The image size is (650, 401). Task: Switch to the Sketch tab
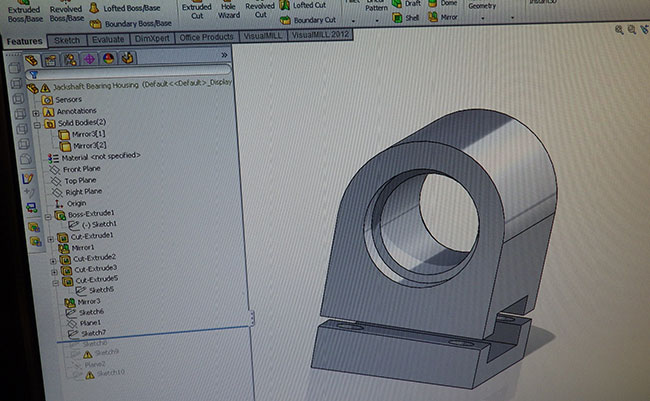tap(67, 40)
